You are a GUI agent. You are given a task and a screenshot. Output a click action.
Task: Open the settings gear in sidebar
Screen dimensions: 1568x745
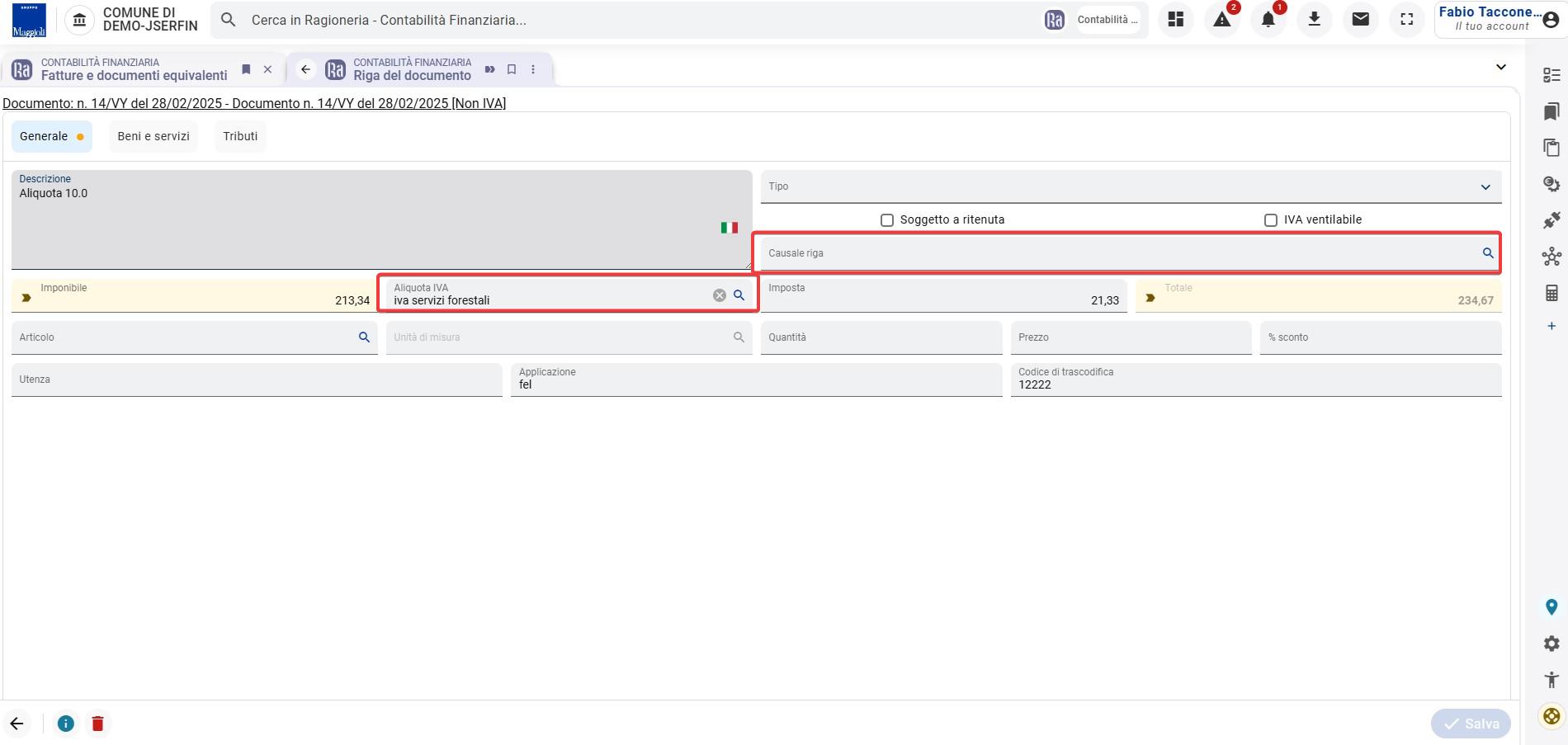click(1551, 644)
